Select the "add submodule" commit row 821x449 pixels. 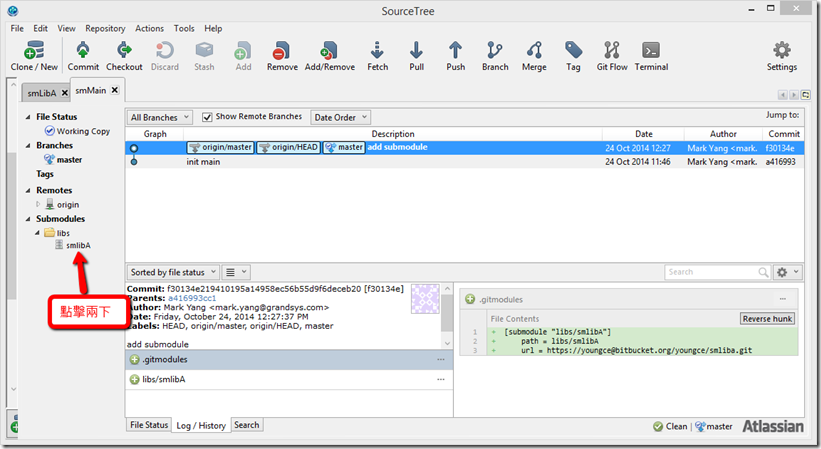coord(464,148)
